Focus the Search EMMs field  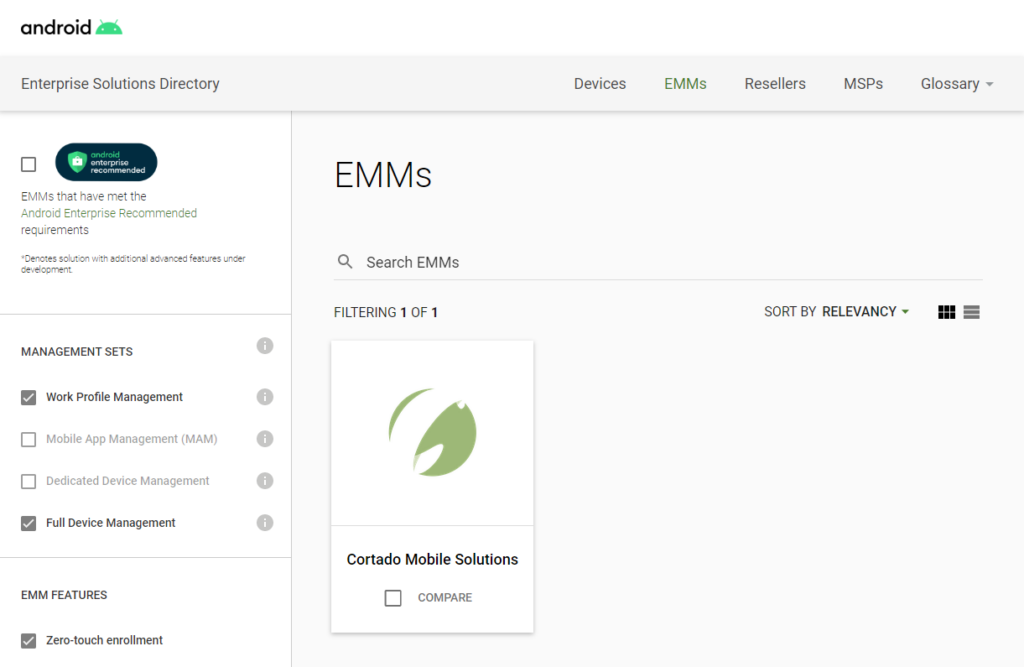[658, 262]
